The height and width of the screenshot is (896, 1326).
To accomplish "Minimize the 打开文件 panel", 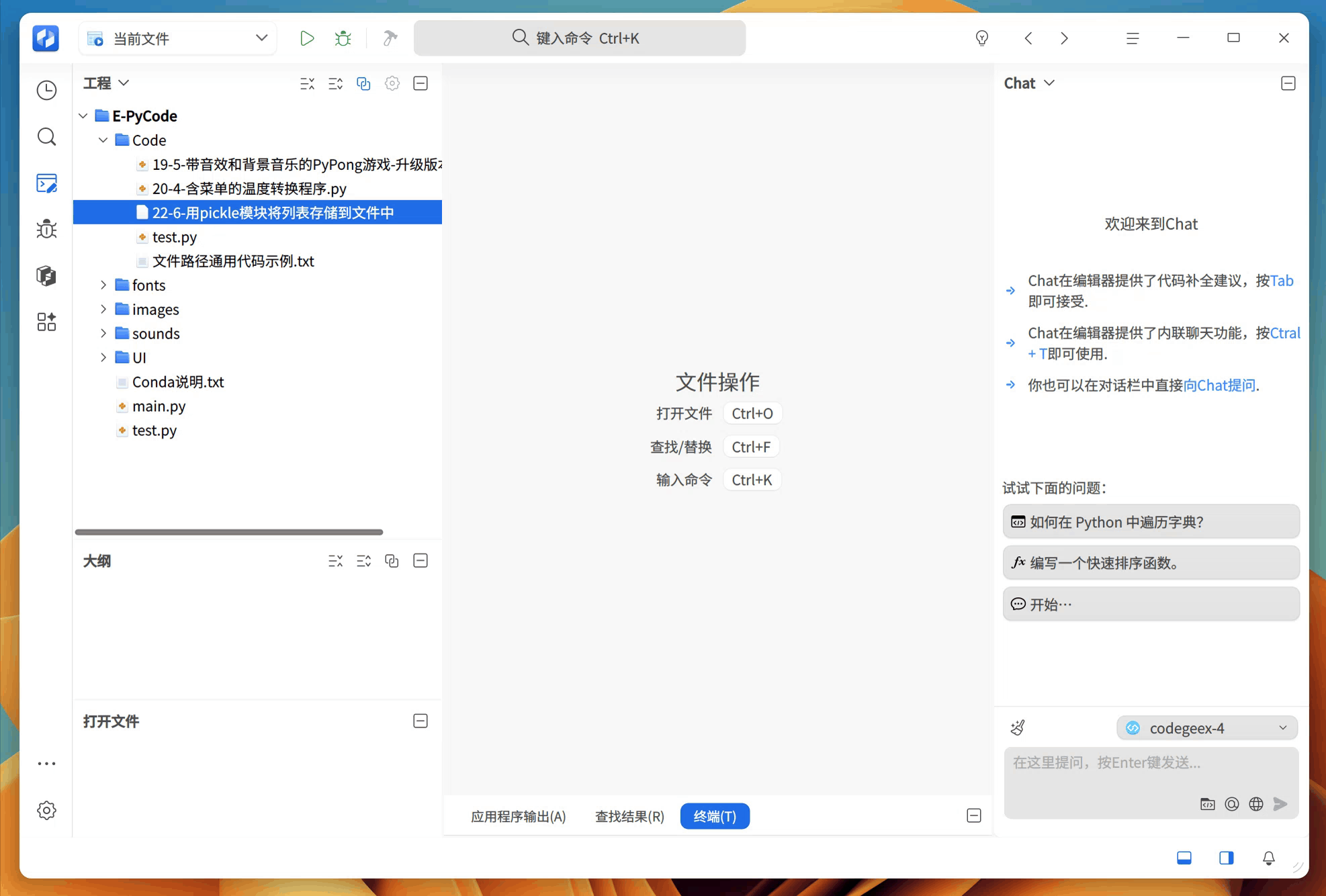I will click(421, 721).
